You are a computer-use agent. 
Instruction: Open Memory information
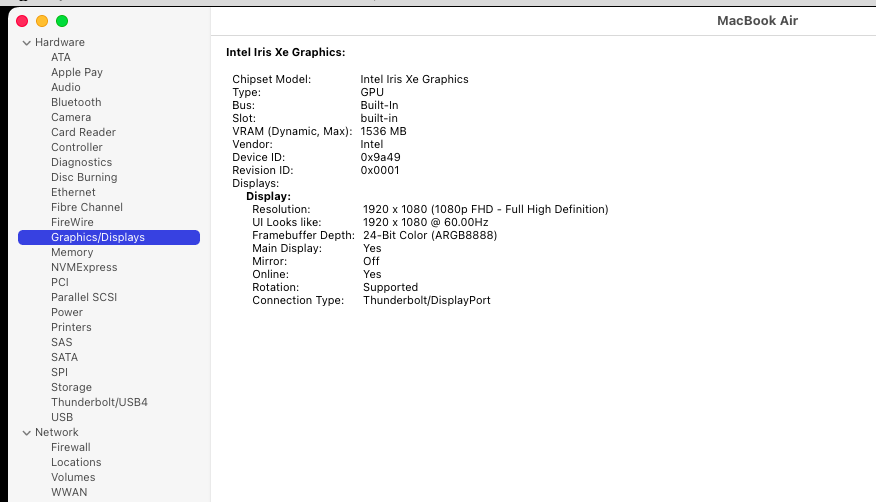pyautogui.click(x=72, y=252)
